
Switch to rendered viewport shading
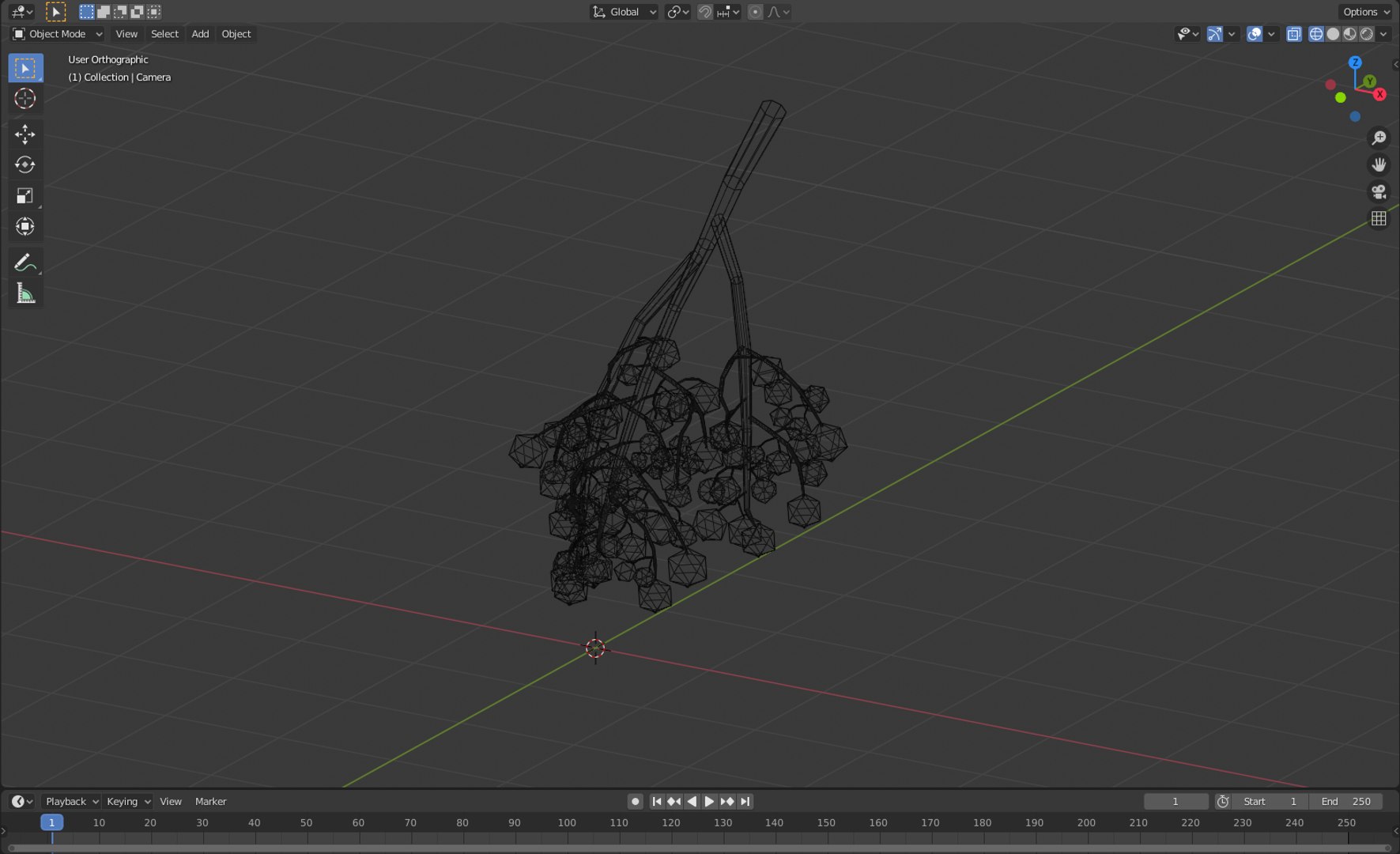point(1366,34)
